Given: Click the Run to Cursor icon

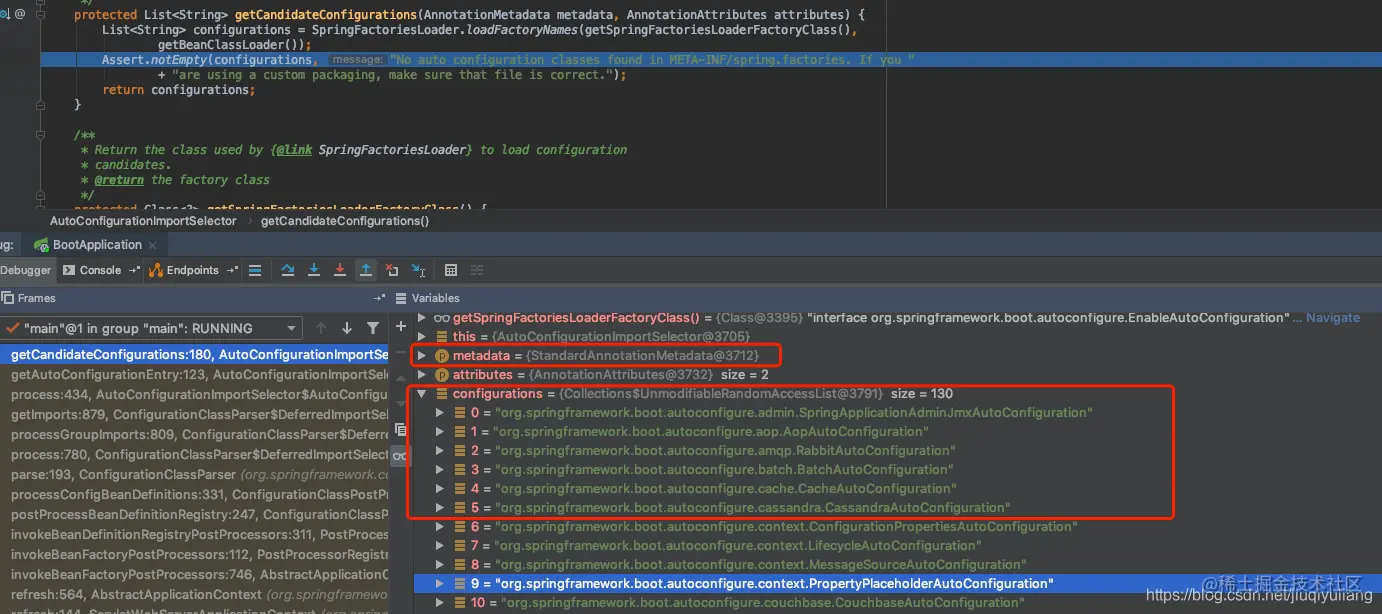Looking at the screenshot, I should click(418, 270).
